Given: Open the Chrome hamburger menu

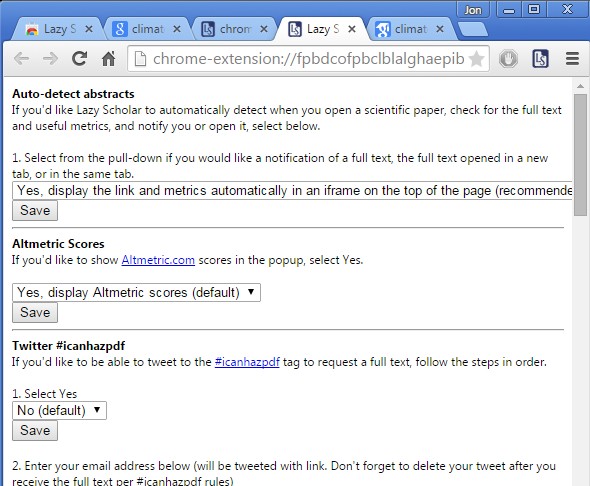Looking at the screenshot, I should tap(572, 59).
